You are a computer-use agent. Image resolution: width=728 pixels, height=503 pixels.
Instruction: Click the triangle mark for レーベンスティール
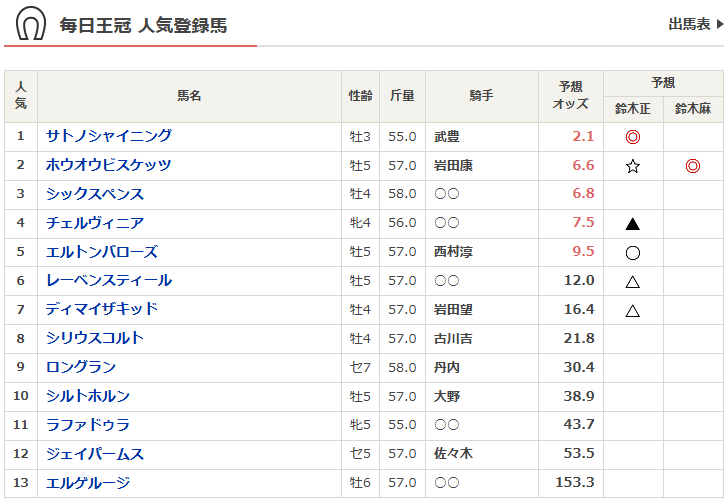tap(632, 282)
